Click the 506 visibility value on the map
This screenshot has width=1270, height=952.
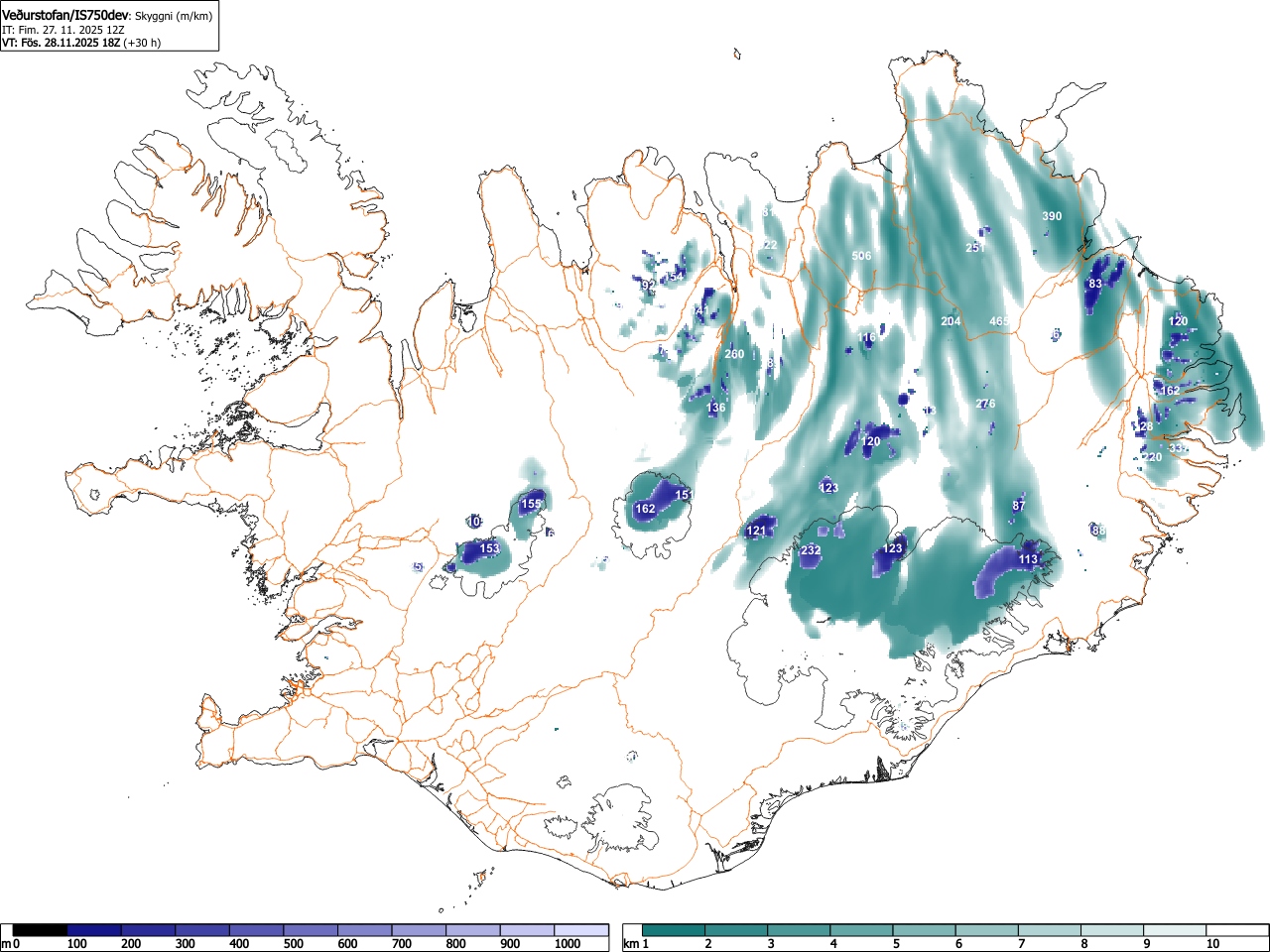click(861, 256)
